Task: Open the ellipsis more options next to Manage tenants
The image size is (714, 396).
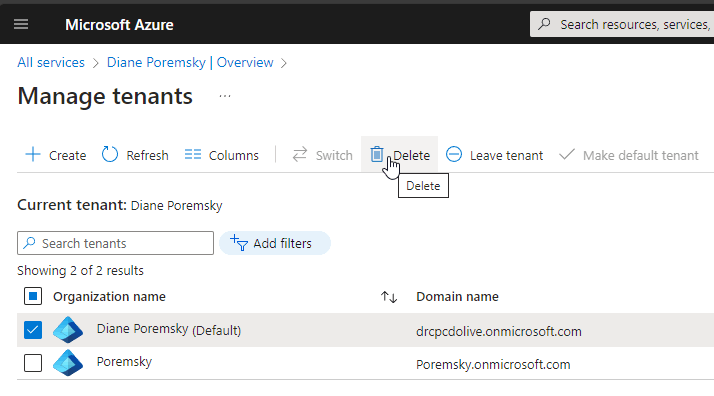Action: pos(225,96)
